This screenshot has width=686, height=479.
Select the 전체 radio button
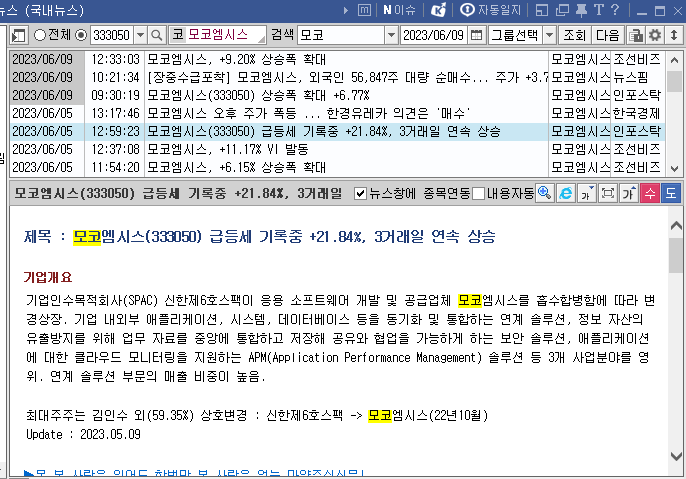pyautogui.click(x=40, y=35)
